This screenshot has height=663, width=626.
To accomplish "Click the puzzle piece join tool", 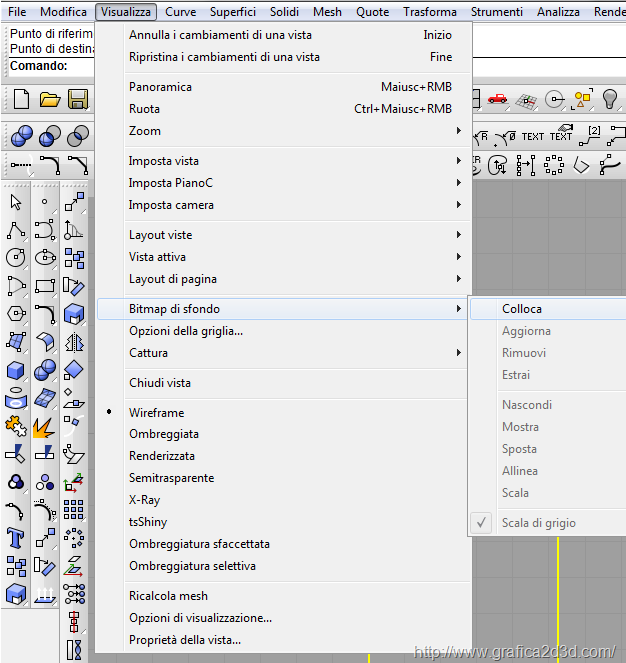I will (x=16, y=428).
